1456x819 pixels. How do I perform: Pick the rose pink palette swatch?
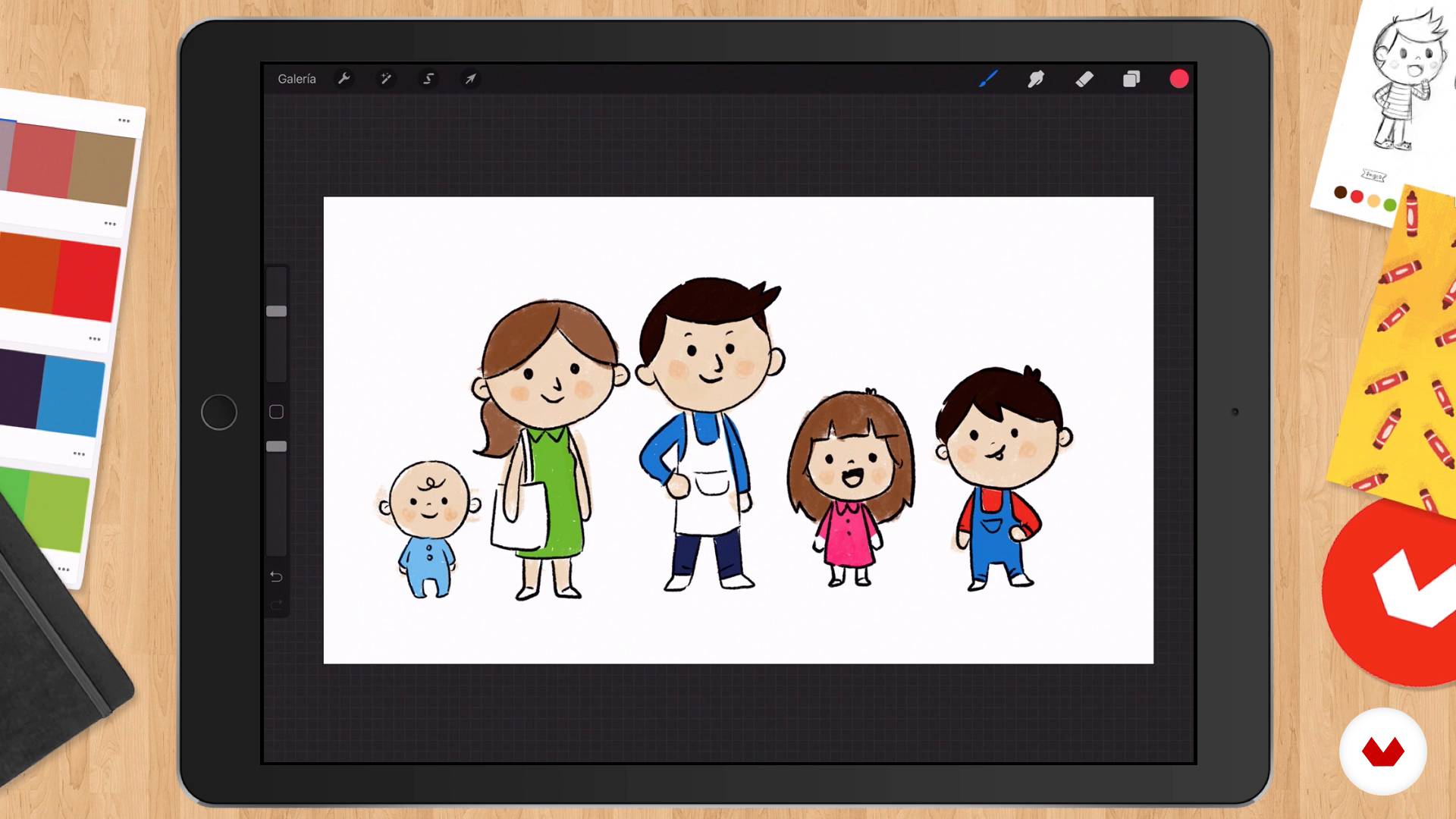tap(42, 160)
